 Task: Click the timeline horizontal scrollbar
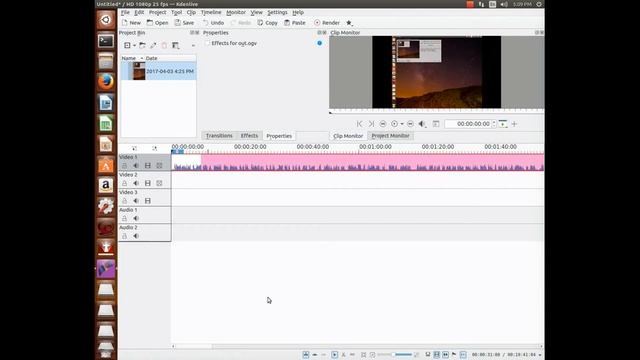pos(357,346)
